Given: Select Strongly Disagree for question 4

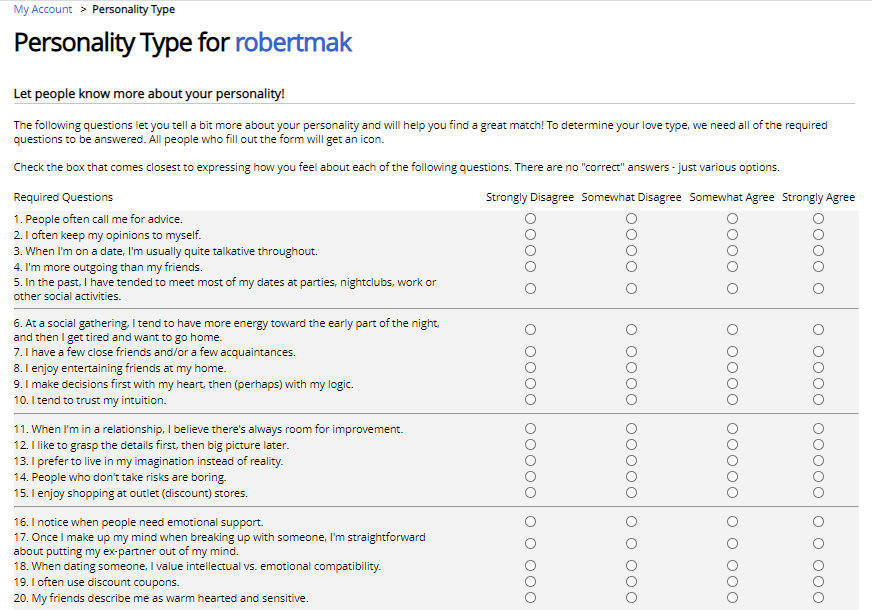Looking at the screenshot, I should tap(531, 267).
